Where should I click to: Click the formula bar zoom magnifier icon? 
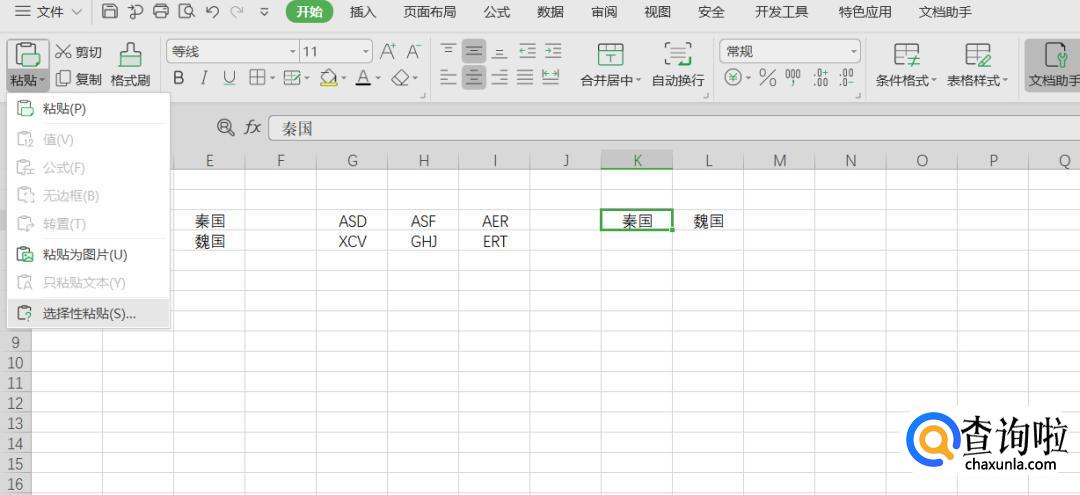[x=225, y=127]
